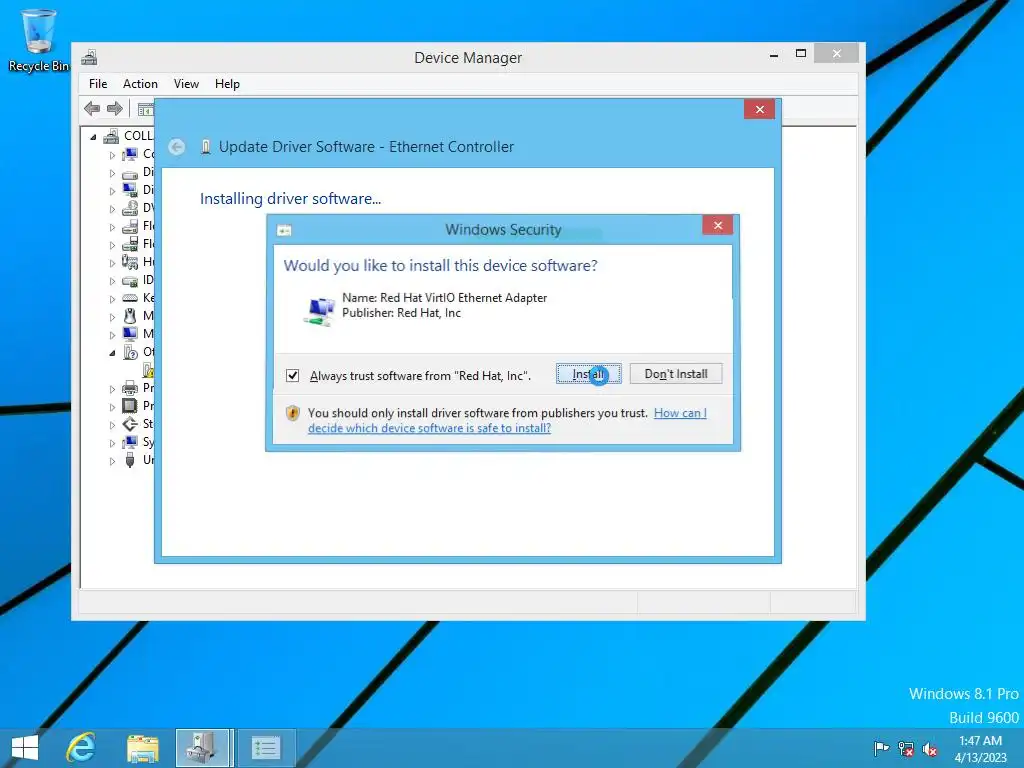Open the File menu
This screenshot has width=1024, height=768.
(98, 84)
